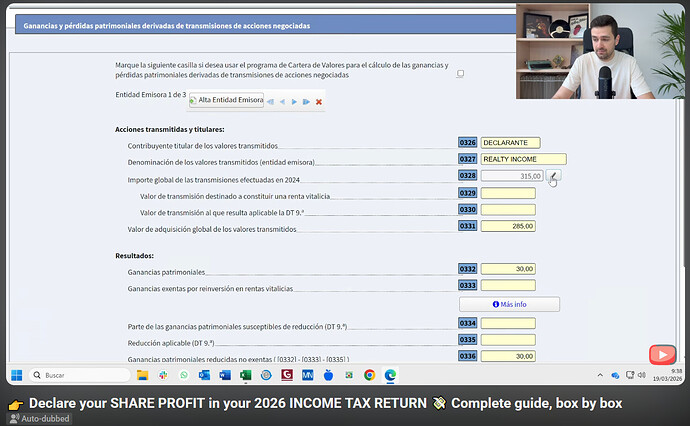Tick the Cartera de Valores program checkbox
The image size is (690, 426).
tap(460, 73)
